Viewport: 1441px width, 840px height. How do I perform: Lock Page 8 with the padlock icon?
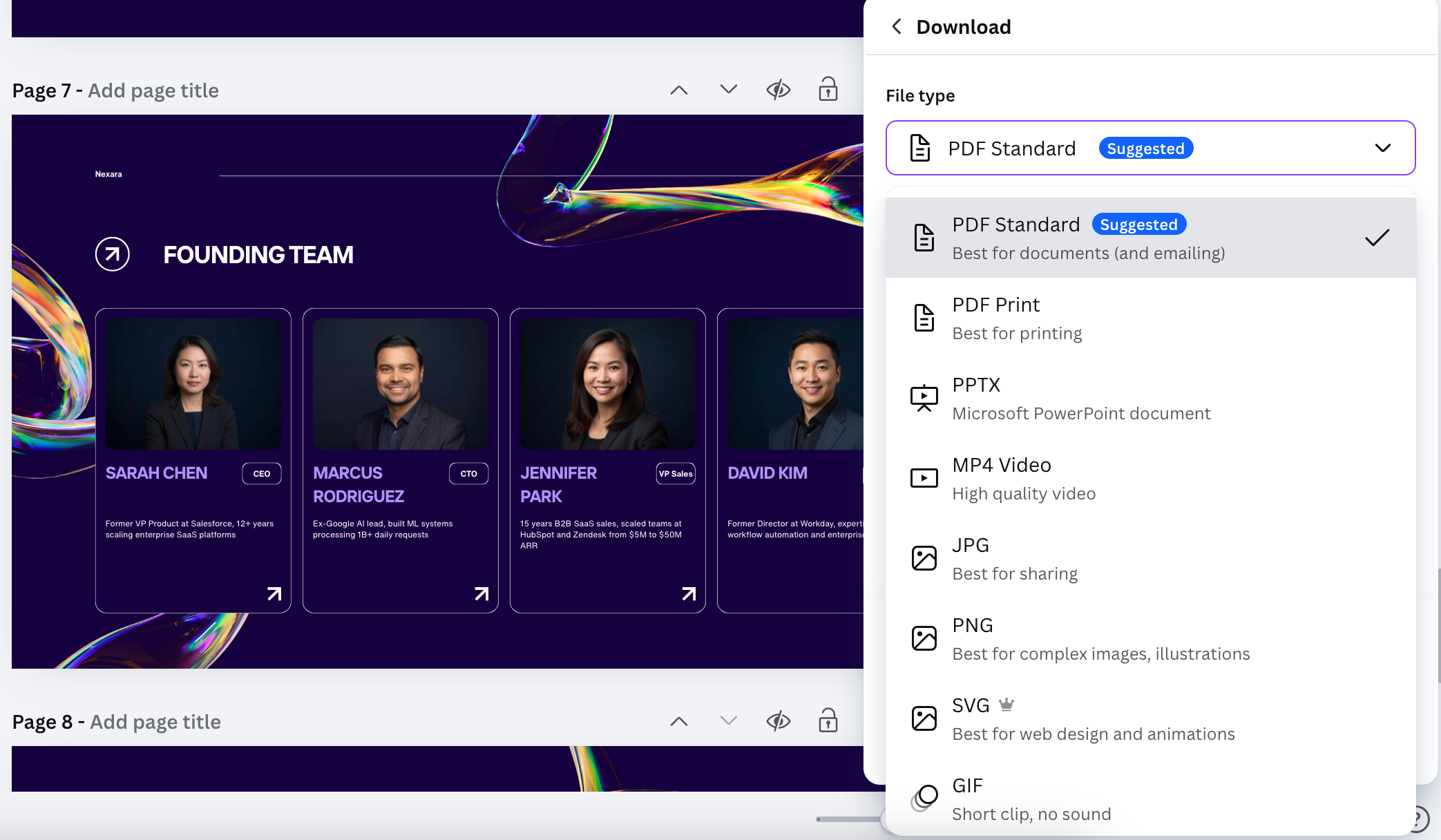(x=828, y=720)
